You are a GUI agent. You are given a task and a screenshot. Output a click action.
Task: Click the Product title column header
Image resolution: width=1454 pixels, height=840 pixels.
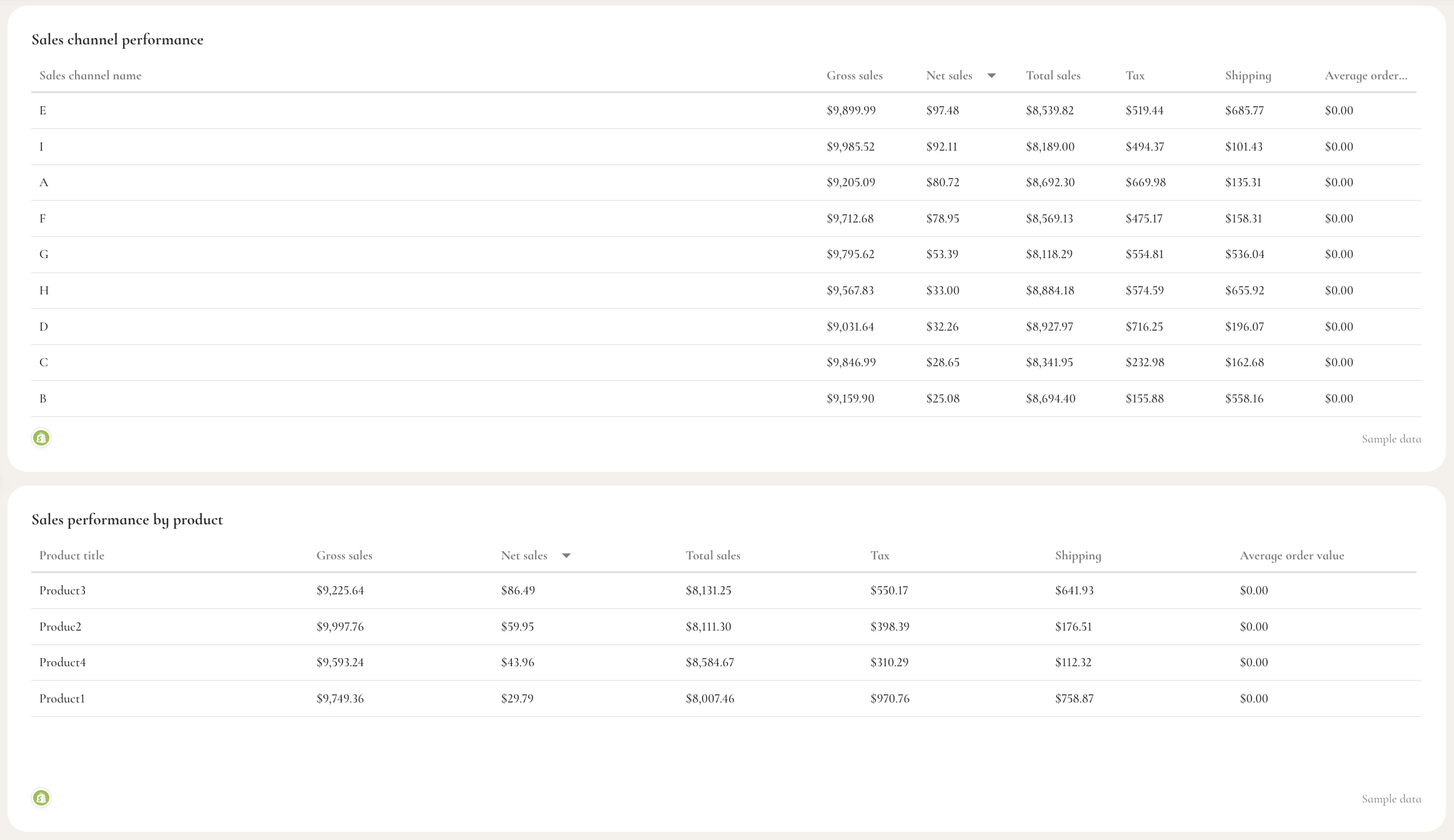[72, 555]
